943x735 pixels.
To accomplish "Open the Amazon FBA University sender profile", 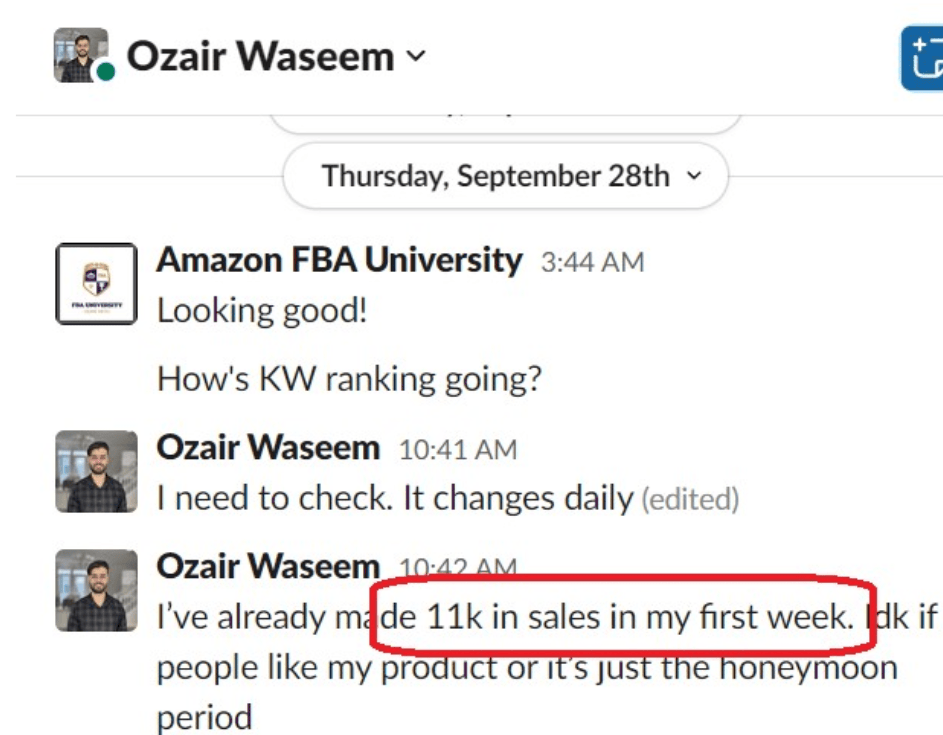I will pyautogui.click(x=339, y=261).
